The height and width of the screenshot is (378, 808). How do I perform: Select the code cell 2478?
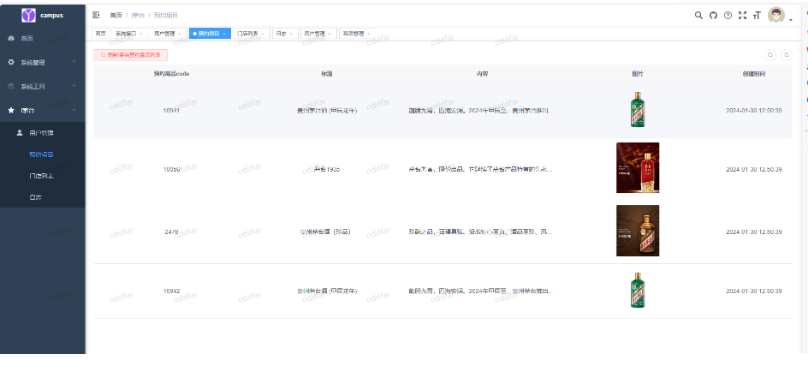(171, 232)
